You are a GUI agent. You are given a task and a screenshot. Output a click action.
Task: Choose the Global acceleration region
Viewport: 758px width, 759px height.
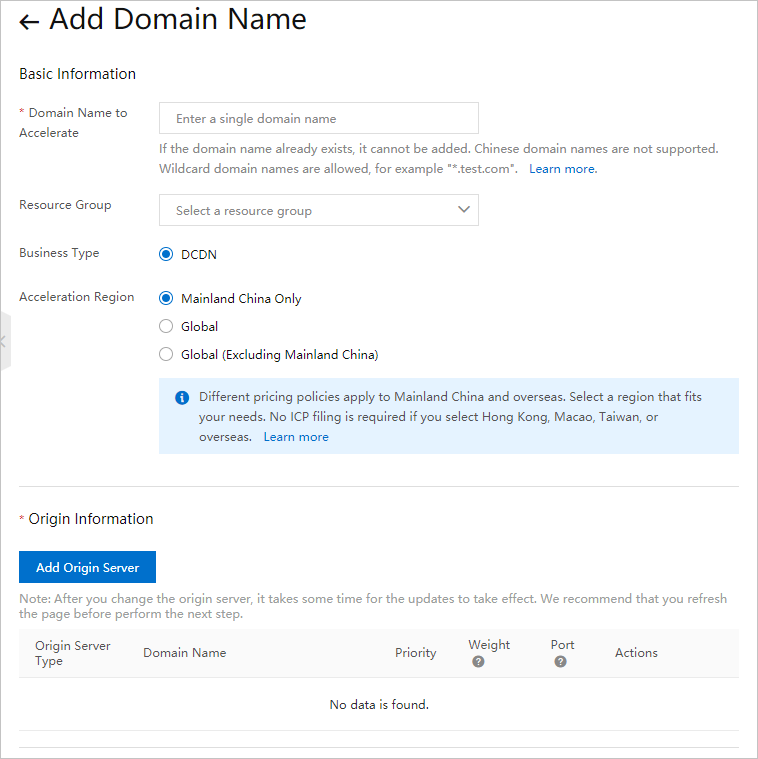coord(166,326)
